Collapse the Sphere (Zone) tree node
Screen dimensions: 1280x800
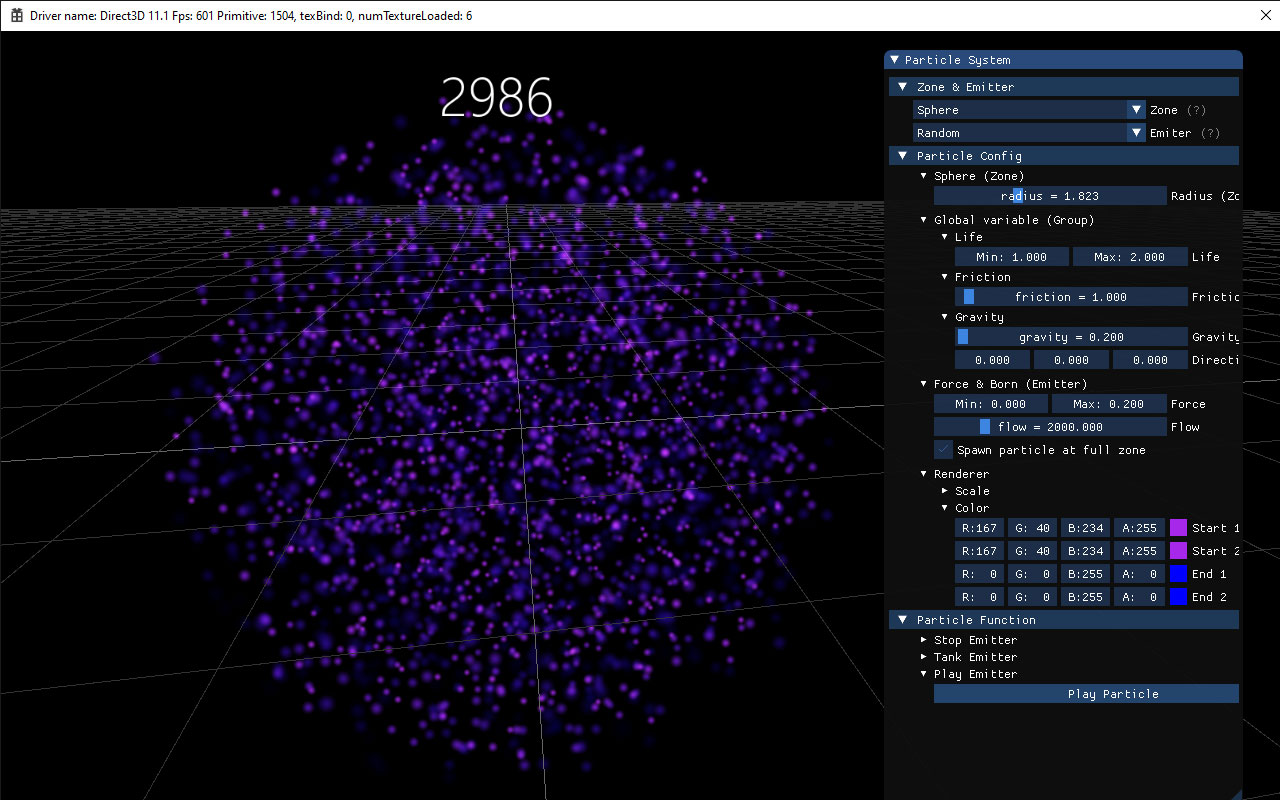tap(924, 176)
